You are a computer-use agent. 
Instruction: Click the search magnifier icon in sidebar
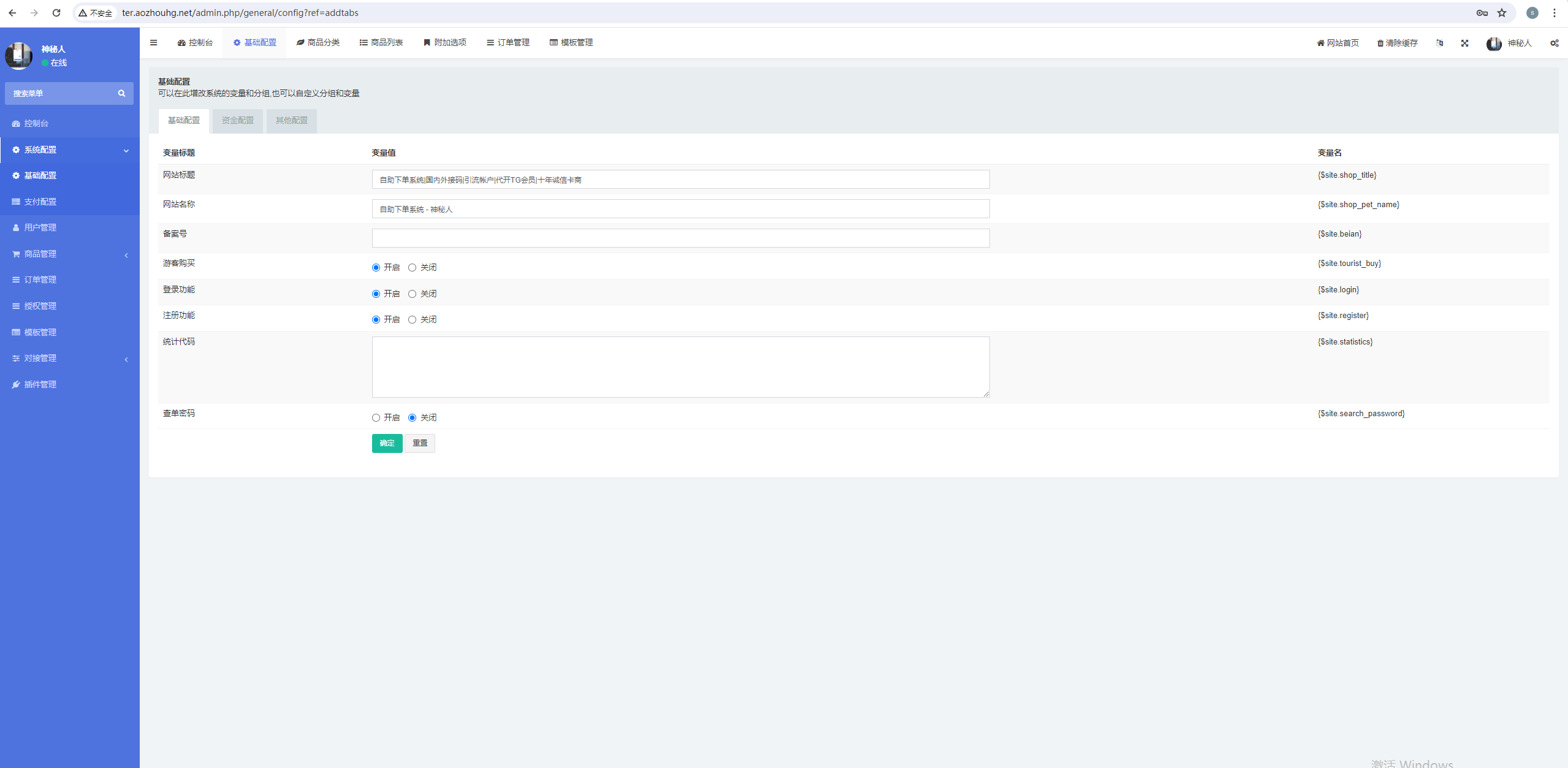pyautogui.click(x=121, y=93)
